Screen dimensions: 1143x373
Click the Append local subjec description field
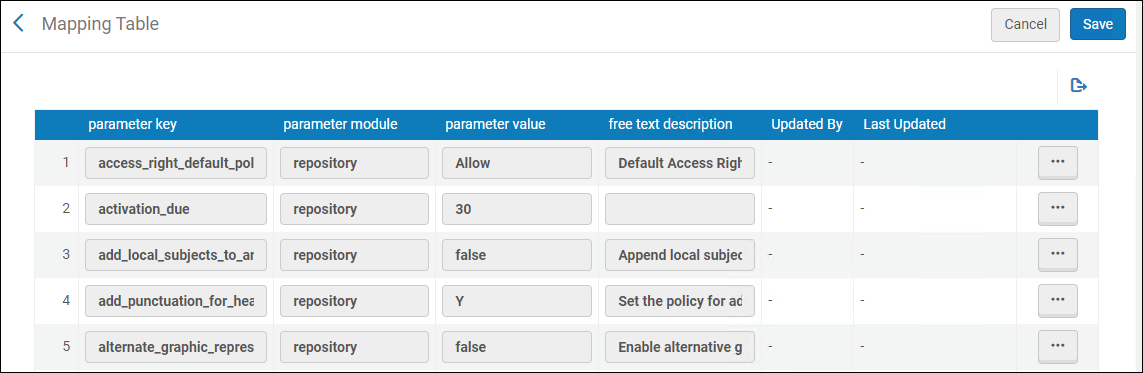[x=680, y=255]
